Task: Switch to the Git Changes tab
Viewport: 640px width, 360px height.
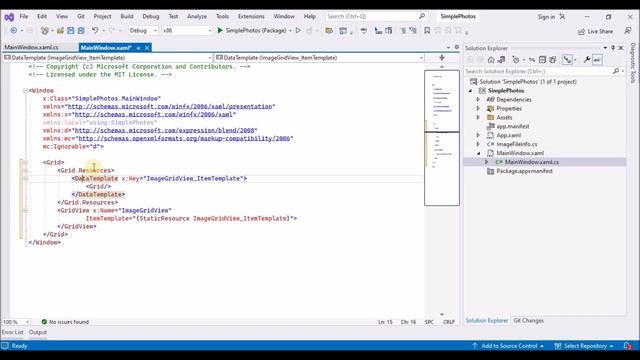Action: tap(529, 321)
